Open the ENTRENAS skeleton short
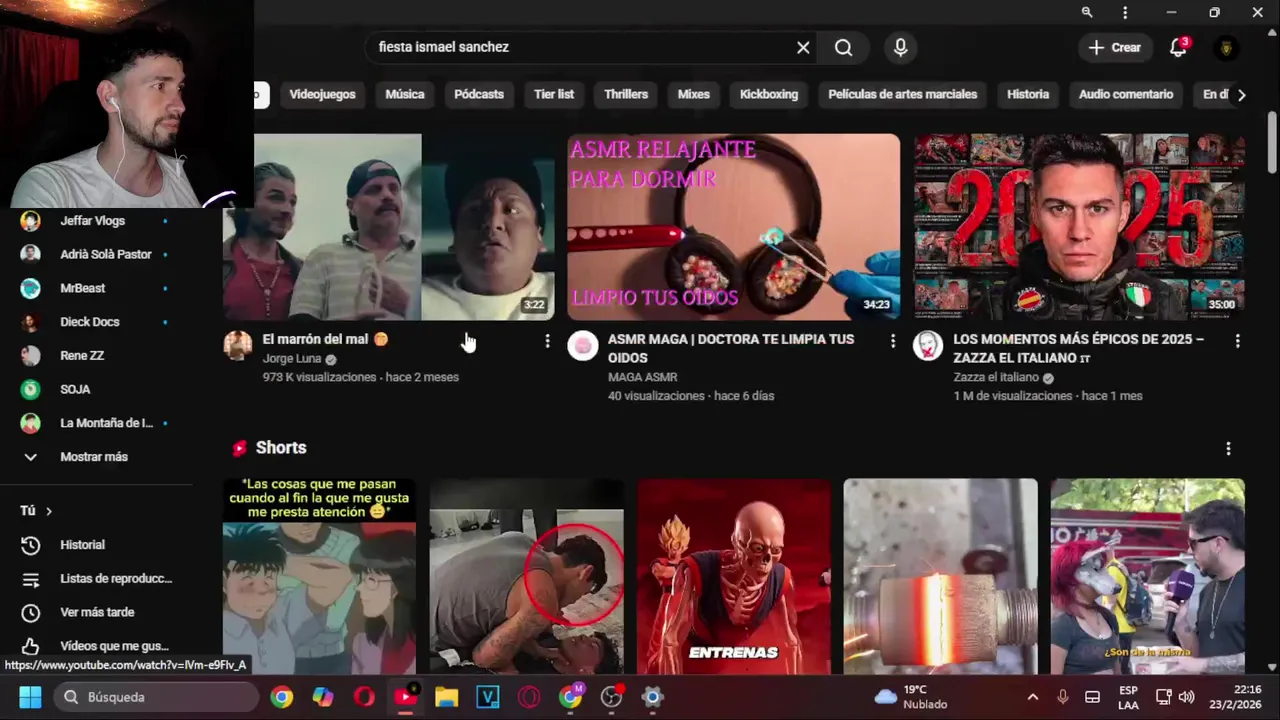Viewport: 1280px width, 720px height. point(733,576)
